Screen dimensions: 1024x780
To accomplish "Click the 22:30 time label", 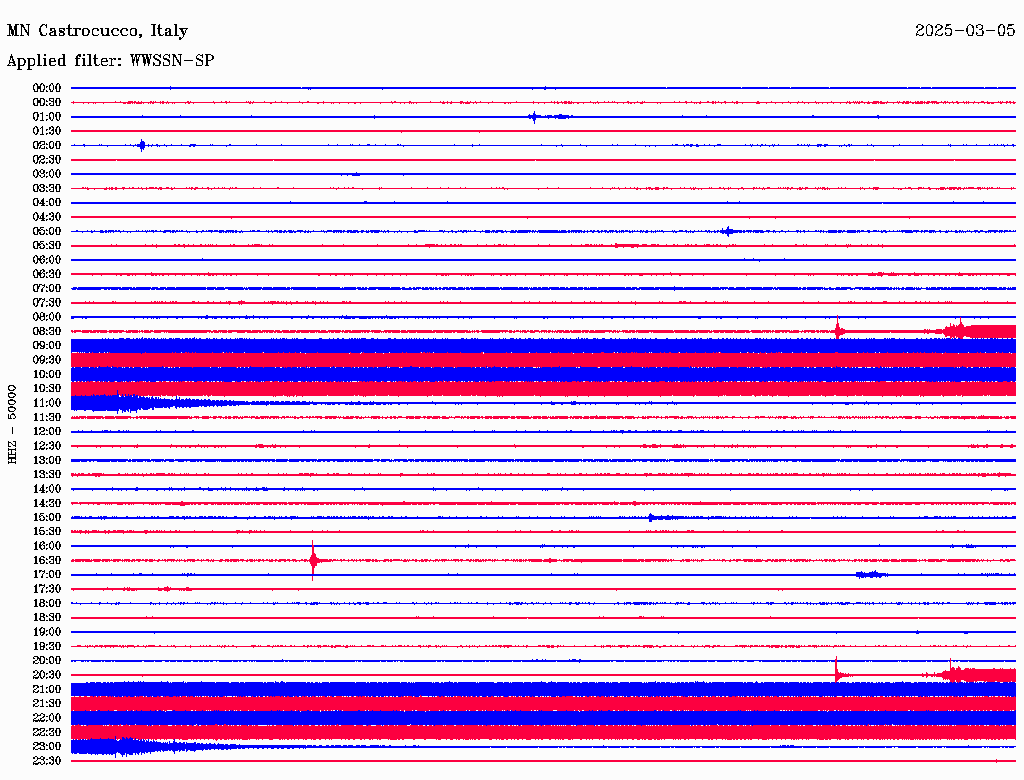I will (46, 732).
